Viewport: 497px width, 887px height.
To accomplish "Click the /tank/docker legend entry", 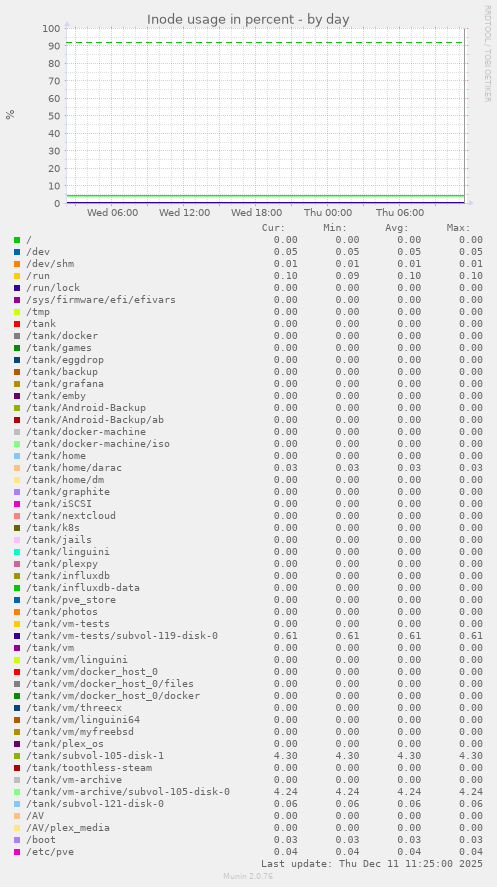I will click(62, 335).
